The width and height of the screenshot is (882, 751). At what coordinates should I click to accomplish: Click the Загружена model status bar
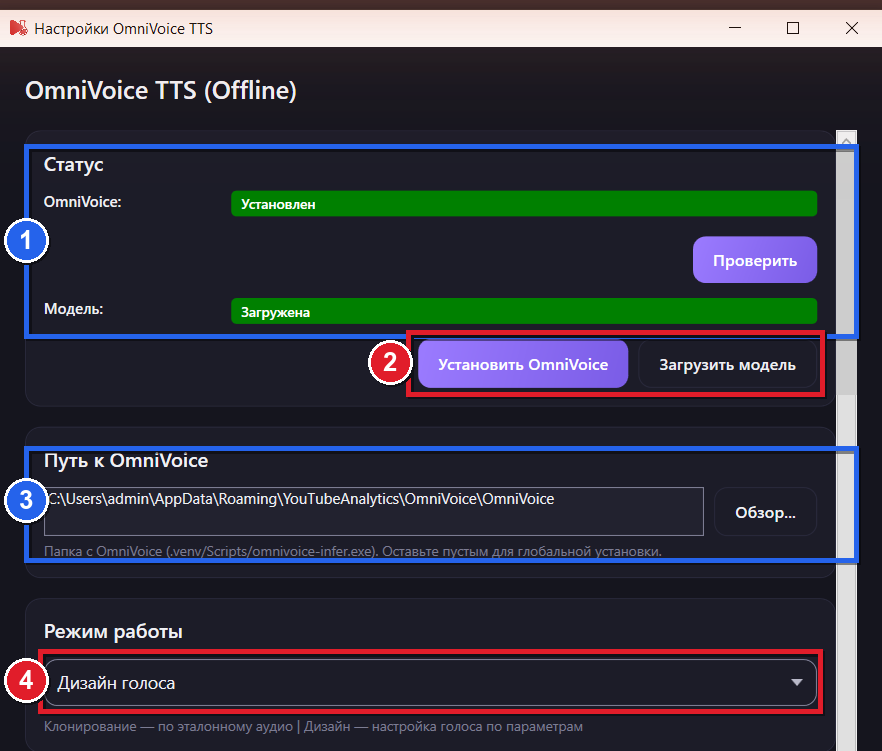[x=524, y=311]
